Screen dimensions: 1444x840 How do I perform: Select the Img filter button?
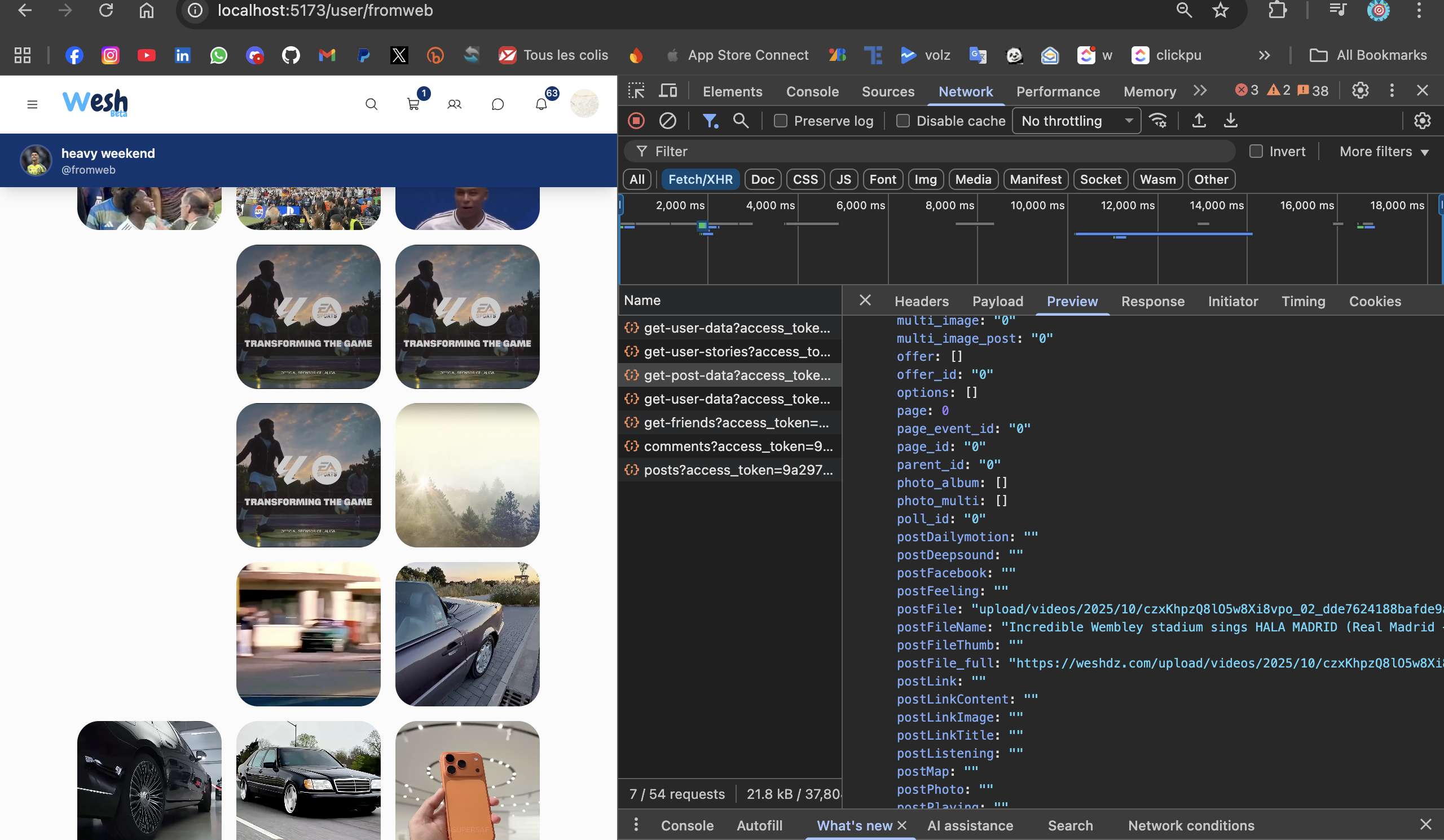click(x=925, y=179)
